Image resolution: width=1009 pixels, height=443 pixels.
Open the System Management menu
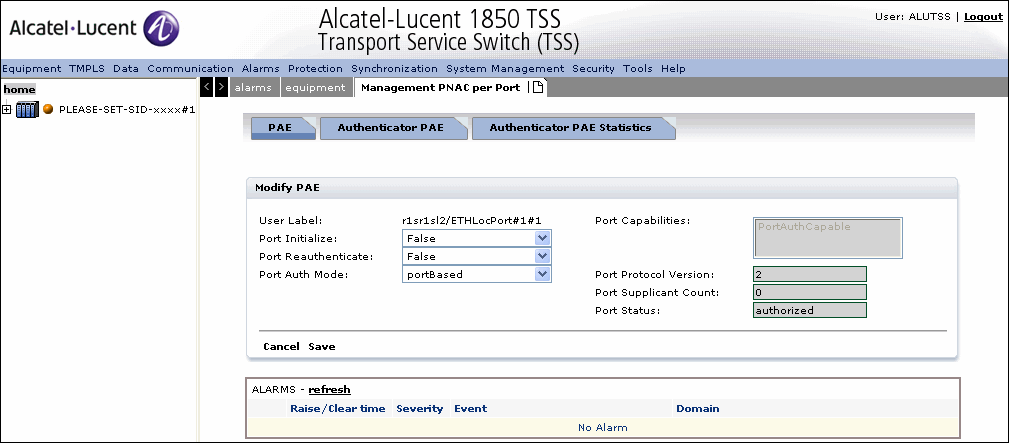pyautogui.click(x=505, y=68)
